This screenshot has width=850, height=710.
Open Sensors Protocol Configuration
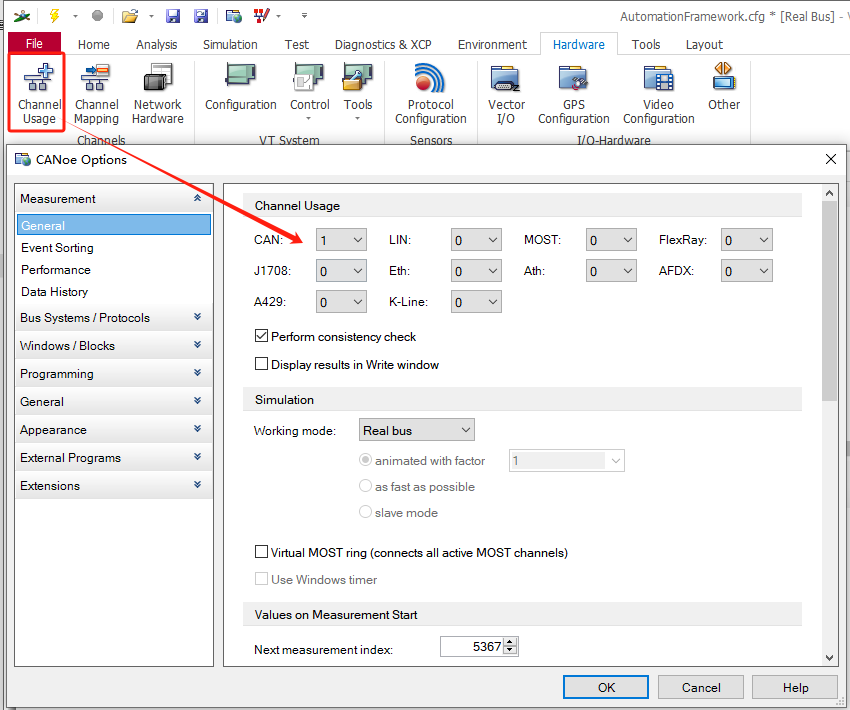point(430,93)
